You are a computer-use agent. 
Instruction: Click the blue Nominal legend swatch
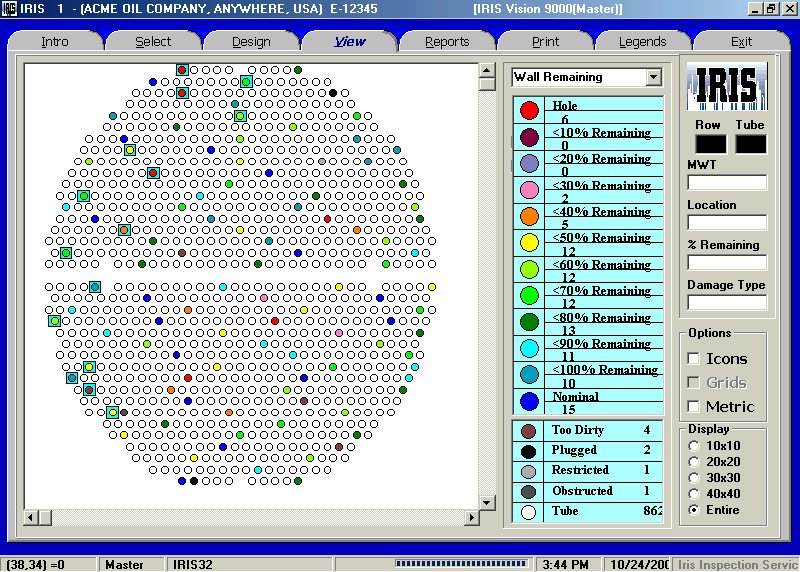[x=529, y=401]
